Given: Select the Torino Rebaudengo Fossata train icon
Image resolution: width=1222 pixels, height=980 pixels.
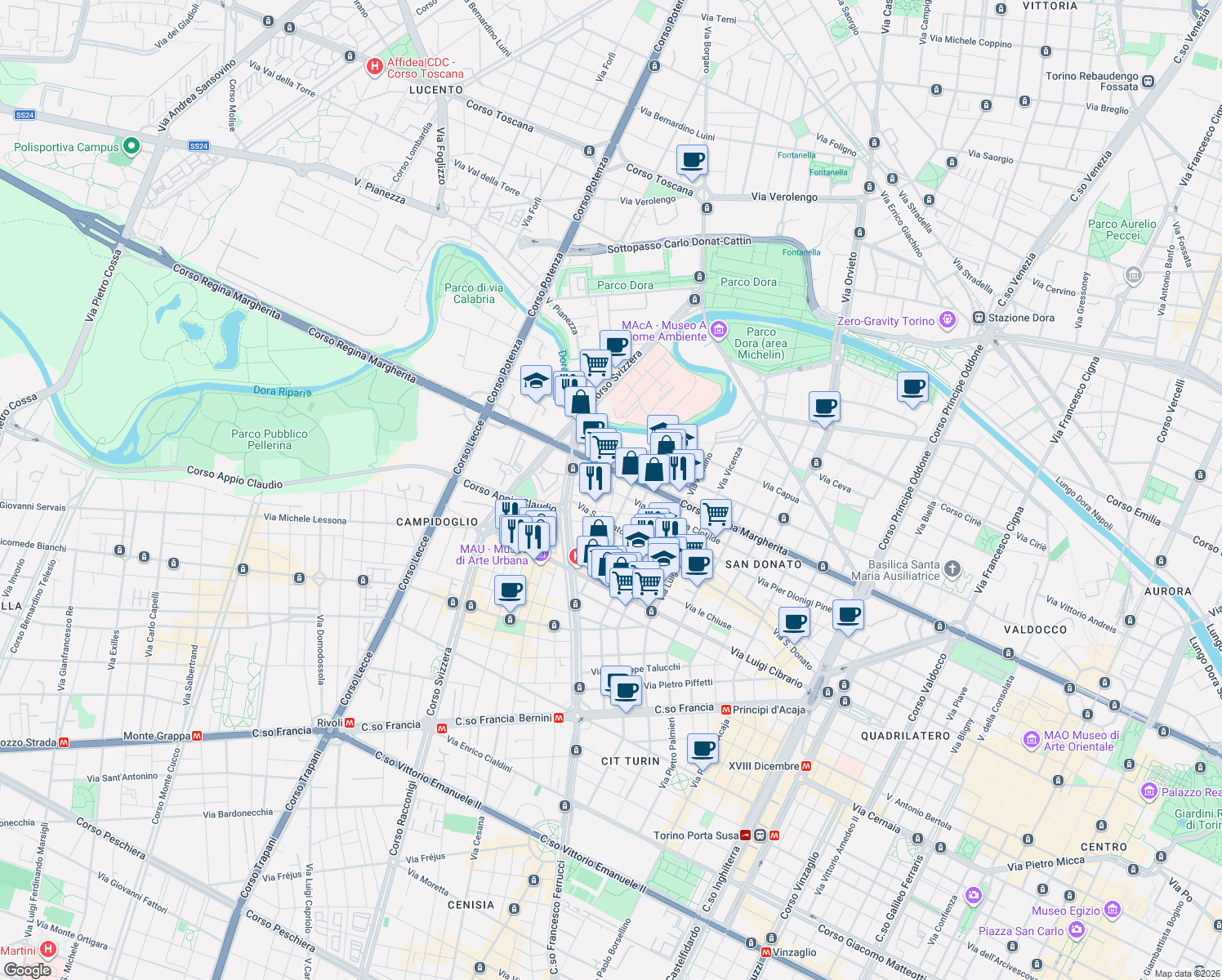Looking at the screenshot, I should coord(1148,81).
